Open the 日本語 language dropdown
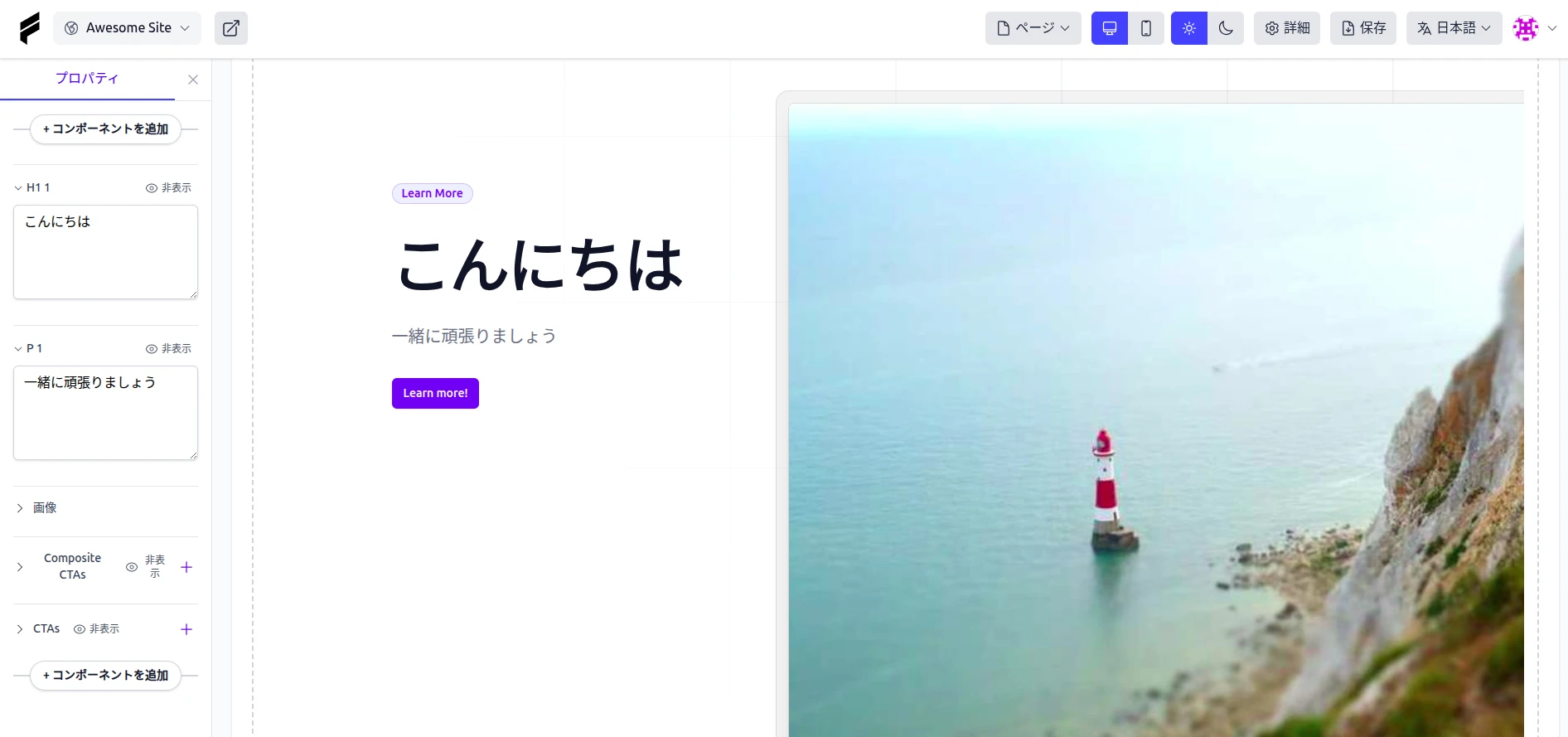The width and height of the screenshot is (1568, 737). point(1454,28)
